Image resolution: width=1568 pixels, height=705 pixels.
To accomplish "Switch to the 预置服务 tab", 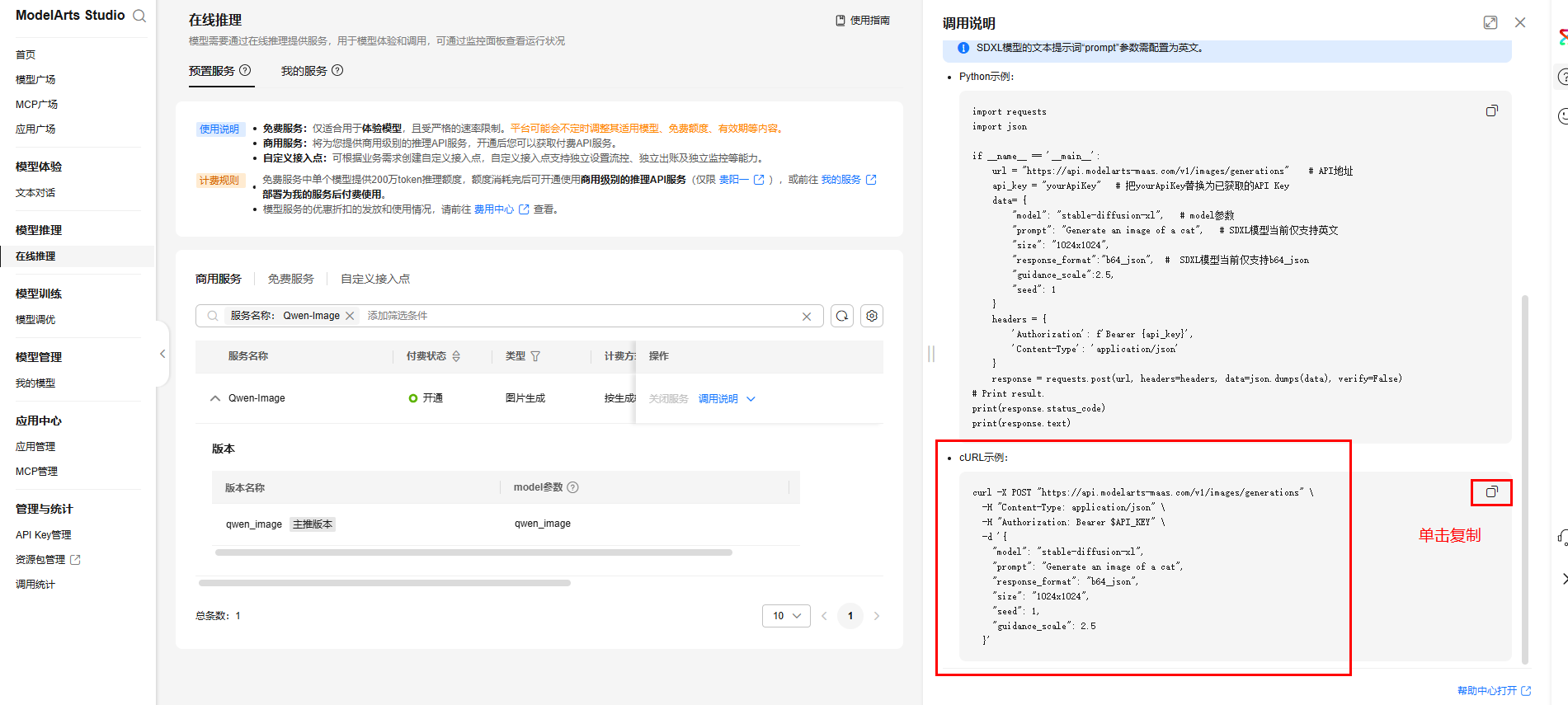I will [212, 71].
